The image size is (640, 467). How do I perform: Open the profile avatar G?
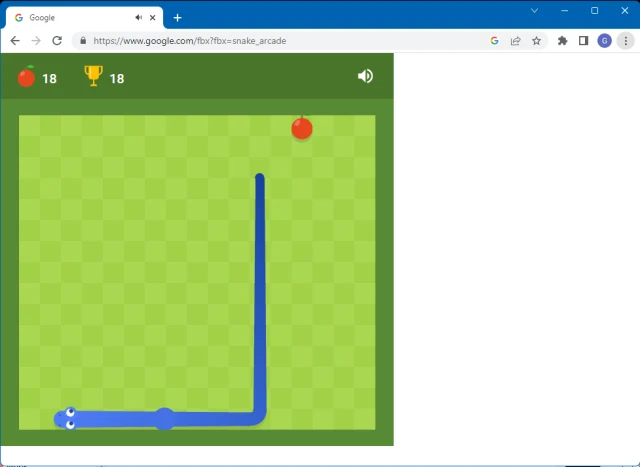point(604,40)
